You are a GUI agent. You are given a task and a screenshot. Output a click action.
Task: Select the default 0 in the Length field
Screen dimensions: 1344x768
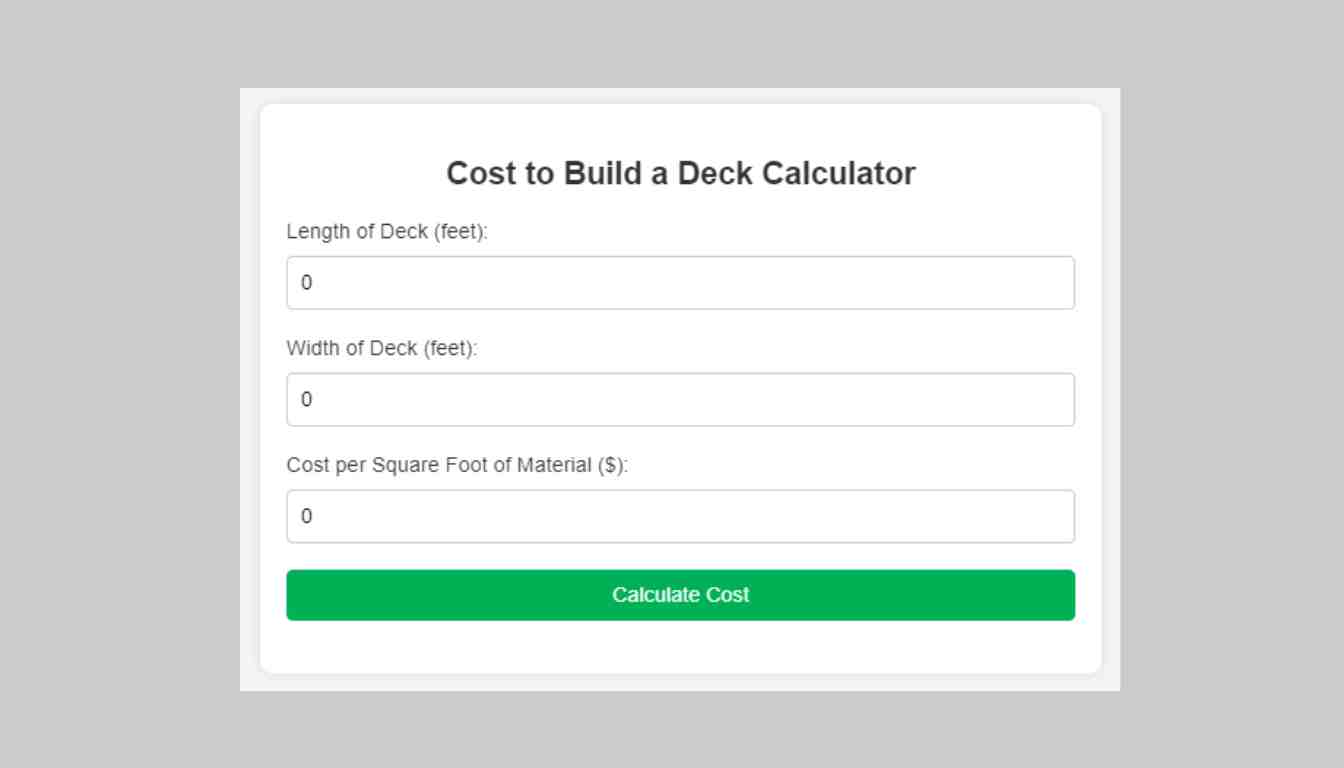pos(307,282)
